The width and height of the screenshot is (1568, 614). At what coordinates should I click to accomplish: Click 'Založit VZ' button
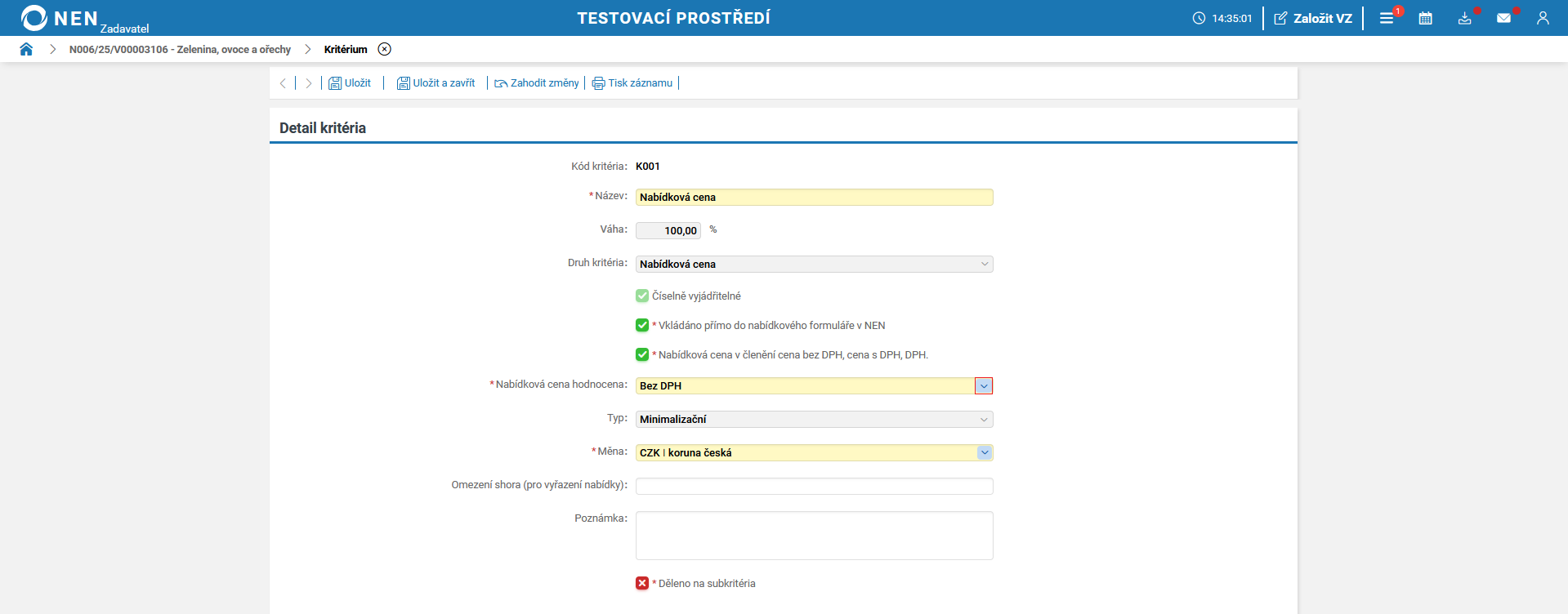click(1313, 18)
